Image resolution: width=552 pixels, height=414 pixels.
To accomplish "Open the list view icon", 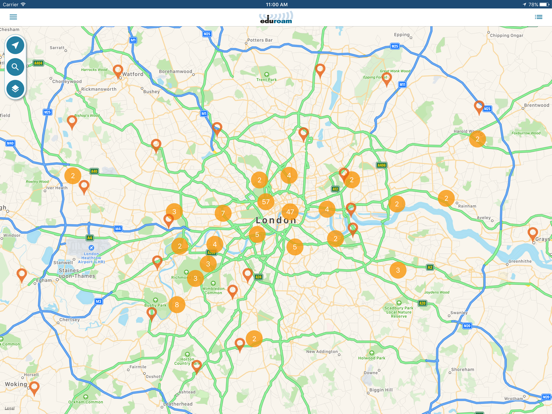I will tap(538, 17).
